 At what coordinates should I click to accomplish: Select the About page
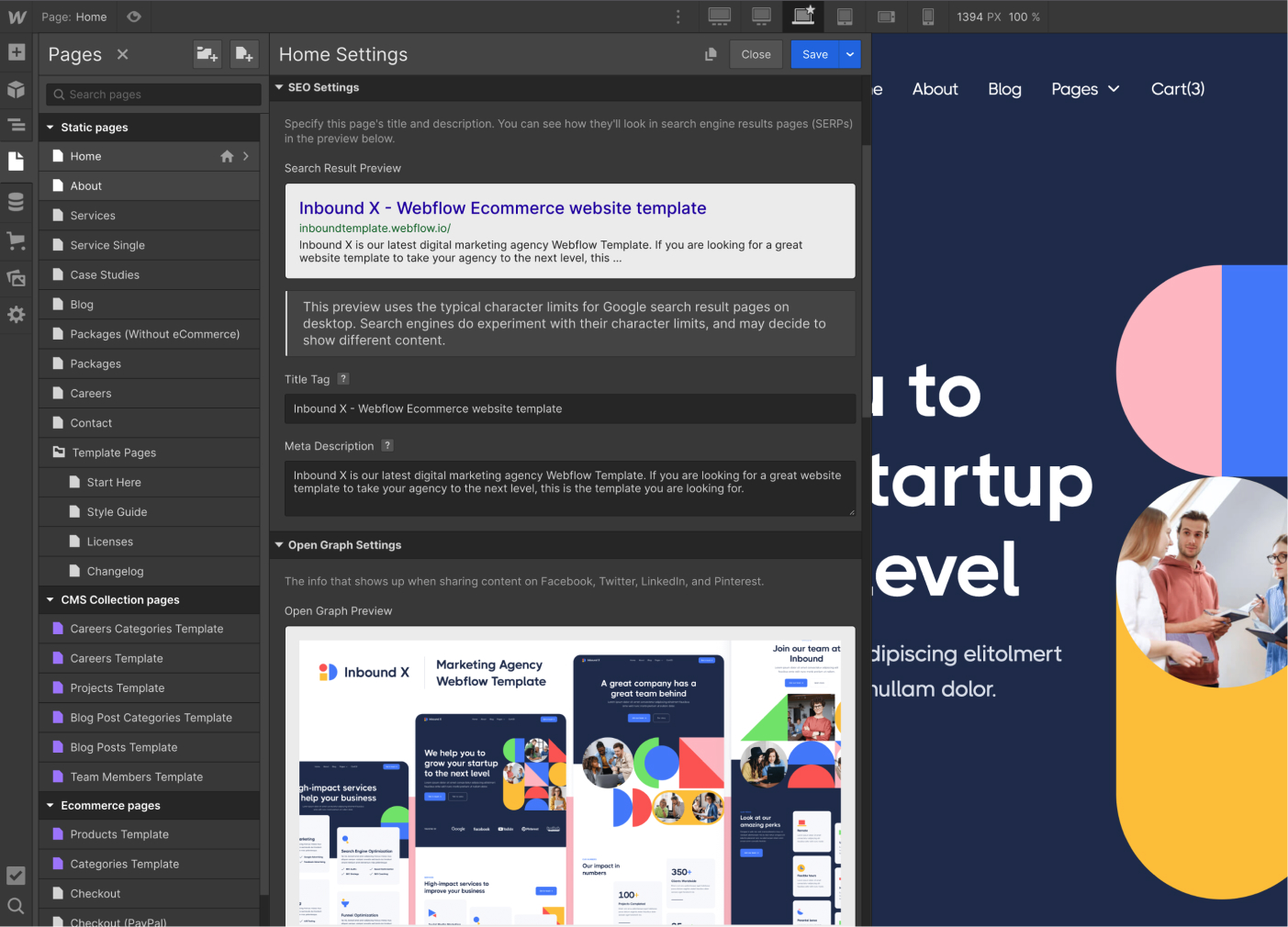pos(149,185)
